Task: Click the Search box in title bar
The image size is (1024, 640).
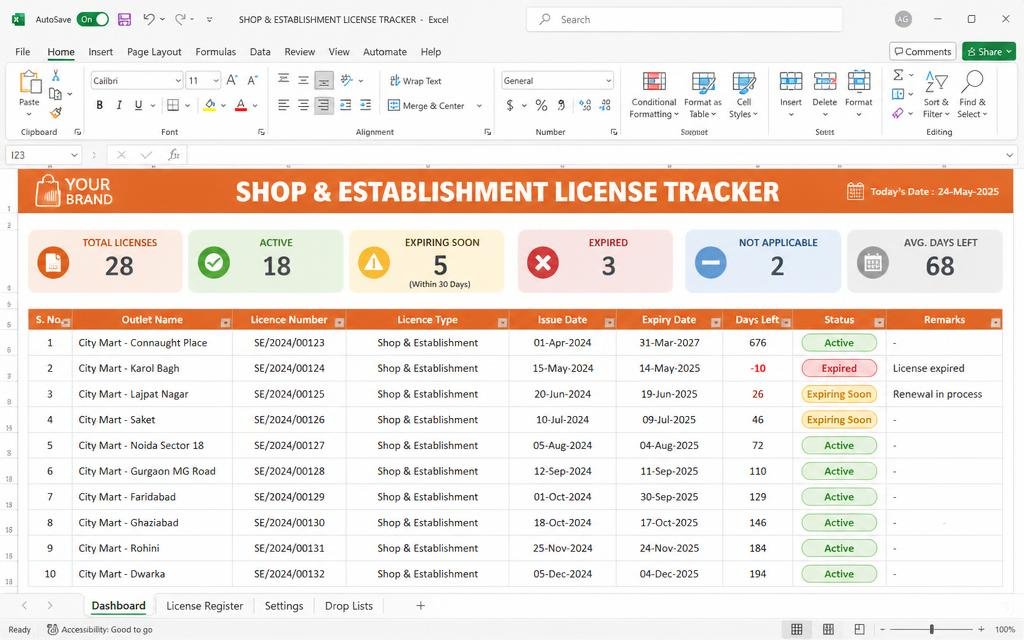Action: (684, 20)
